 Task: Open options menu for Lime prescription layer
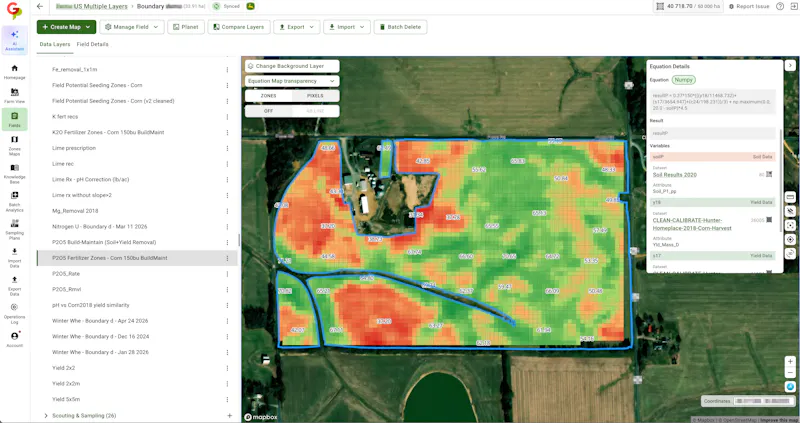[x=228, y=148]
